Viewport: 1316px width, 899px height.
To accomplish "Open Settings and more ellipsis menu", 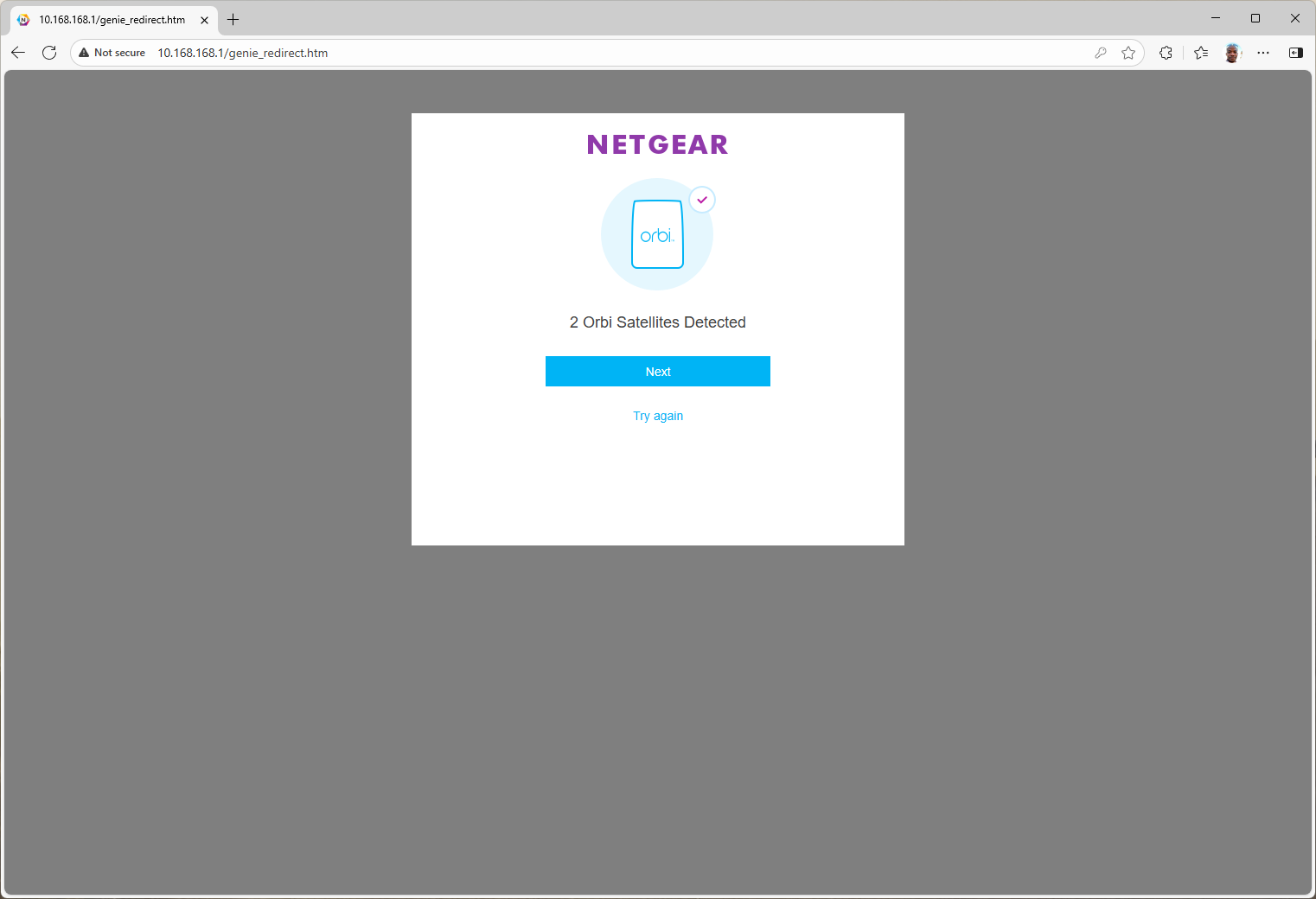I will pyautogui.click(x=1263, y=53).
